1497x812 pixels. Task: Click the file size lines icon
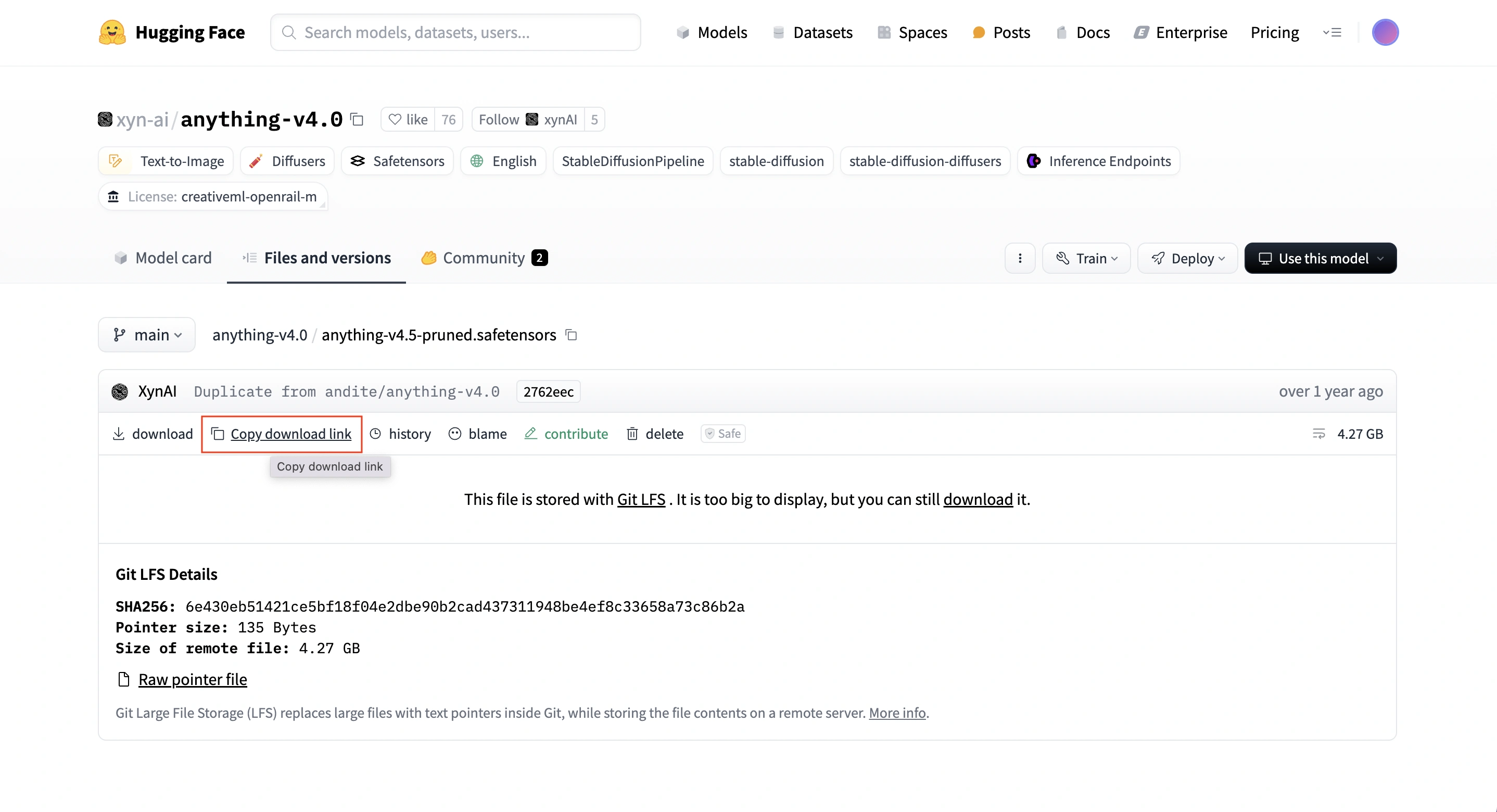[1318, 434]
